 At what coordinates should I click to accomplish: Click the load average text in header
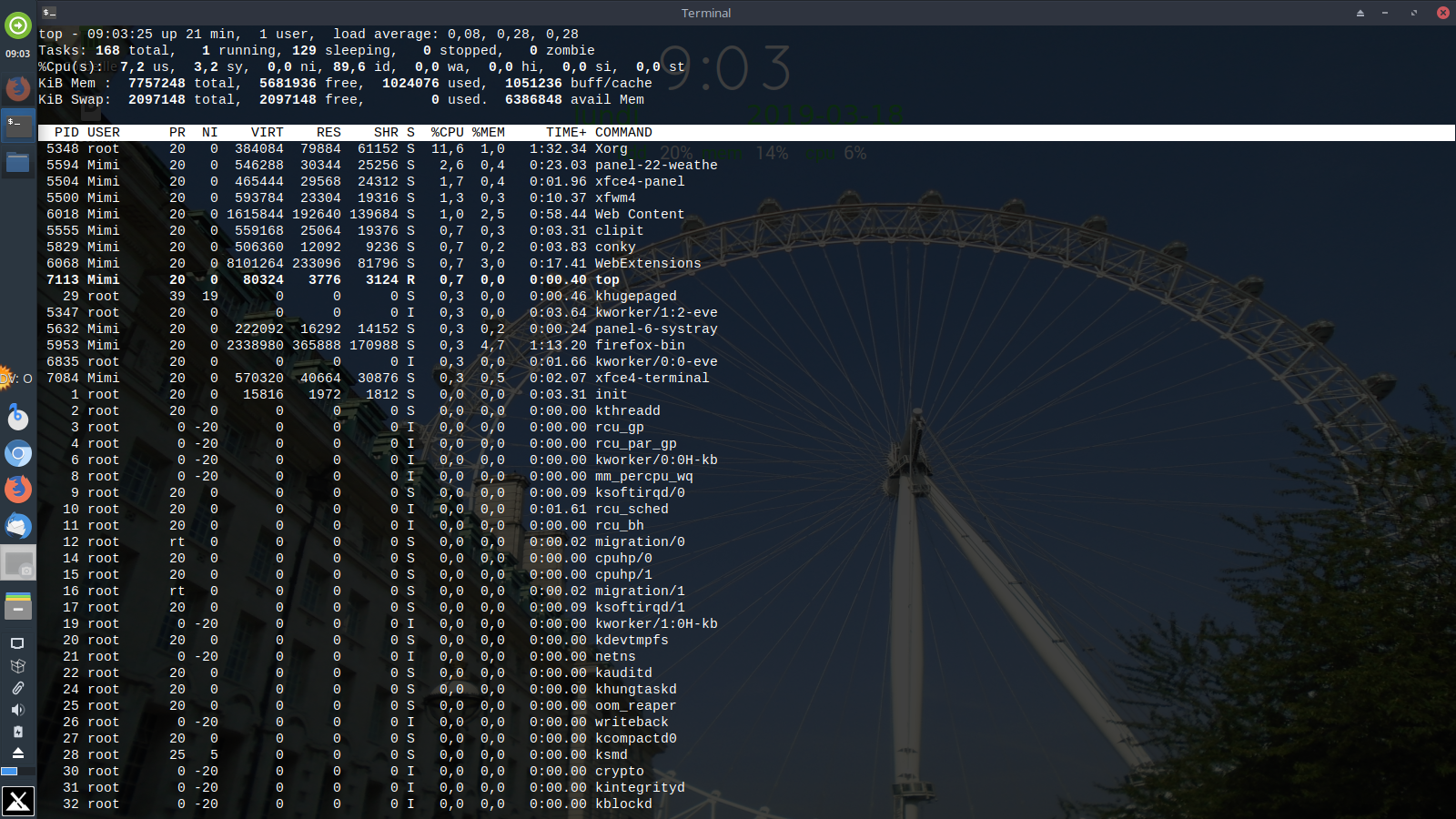click(x=456, y=35)
